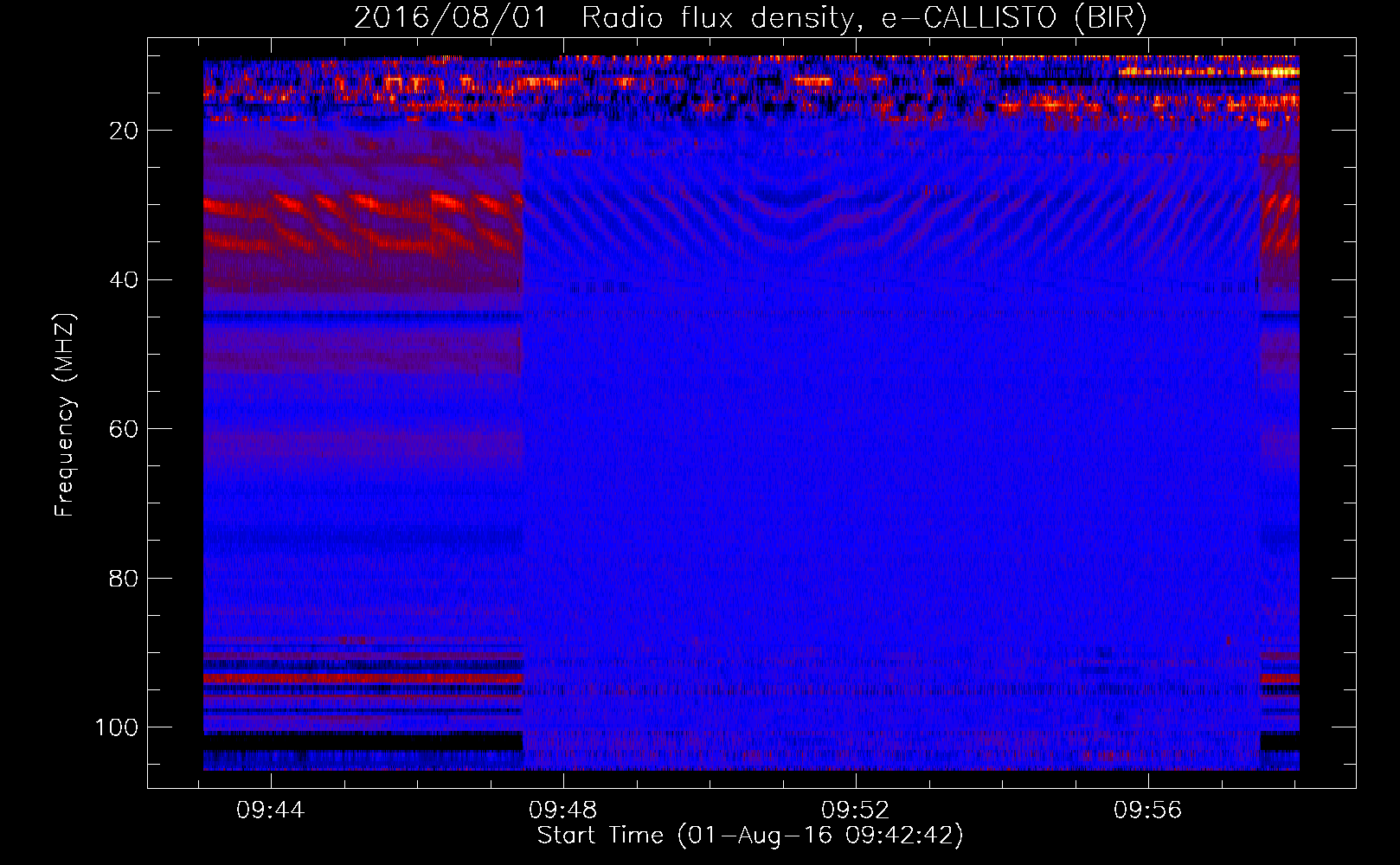Click the 40 MHz frequency tick label
Viewport: 1400px width, 865px height.
point(124,280)
